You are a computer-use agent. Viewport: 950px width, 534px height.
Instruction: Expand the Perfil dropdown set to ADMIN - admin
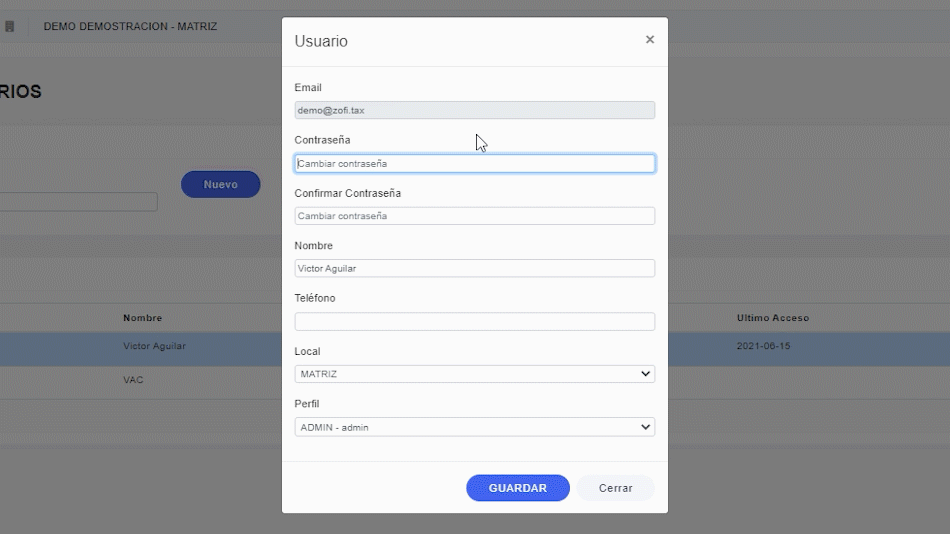474,427
